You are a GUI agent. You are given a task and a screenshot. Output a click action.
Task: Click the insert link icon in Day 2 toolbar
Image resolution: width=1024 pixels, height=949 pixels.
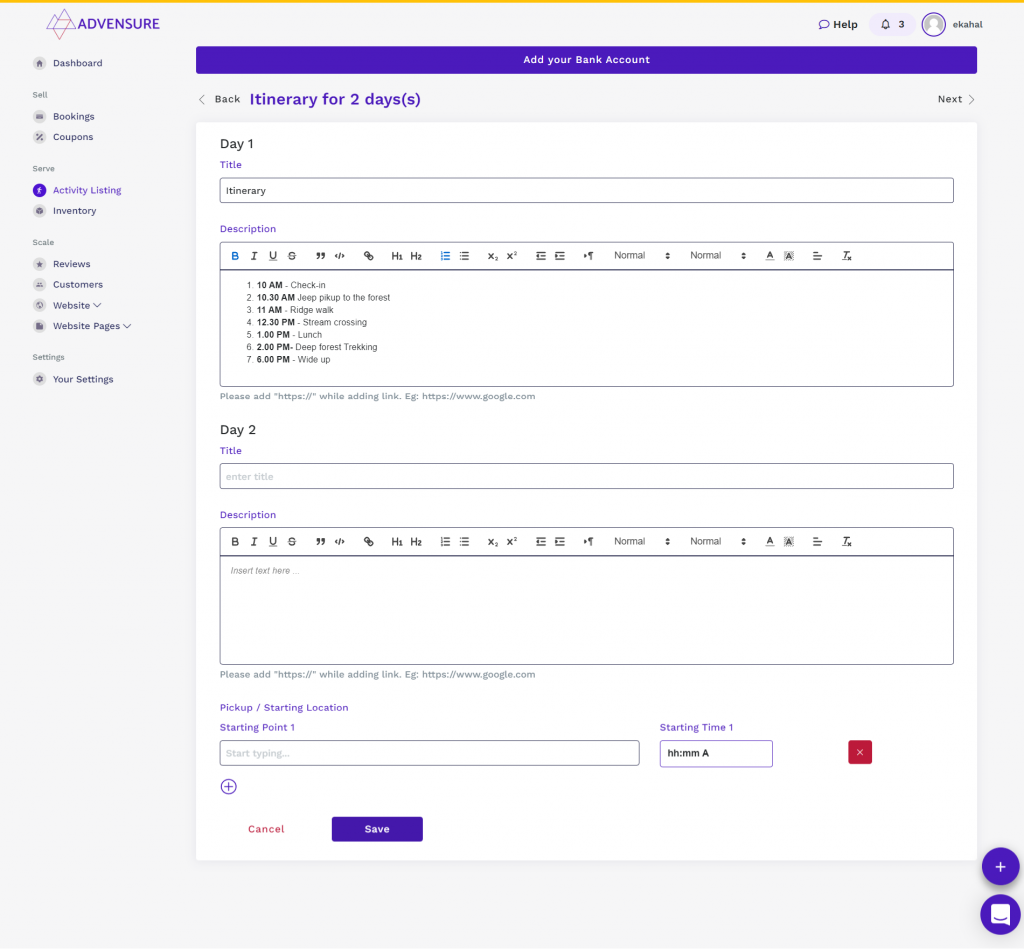click(368, 541)
